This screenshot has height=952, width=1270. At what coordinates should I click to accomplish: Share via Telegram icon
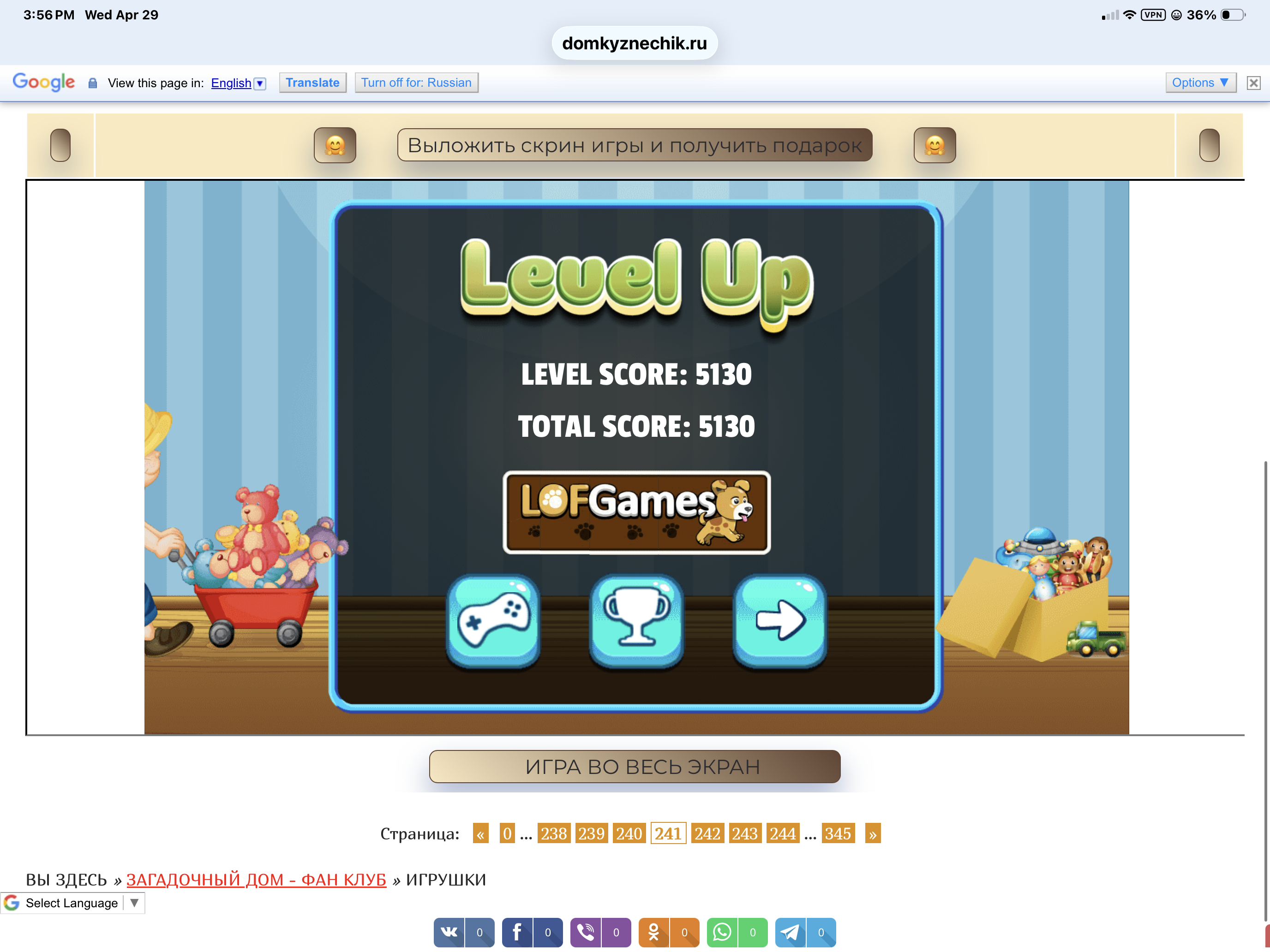click(791, 933)
